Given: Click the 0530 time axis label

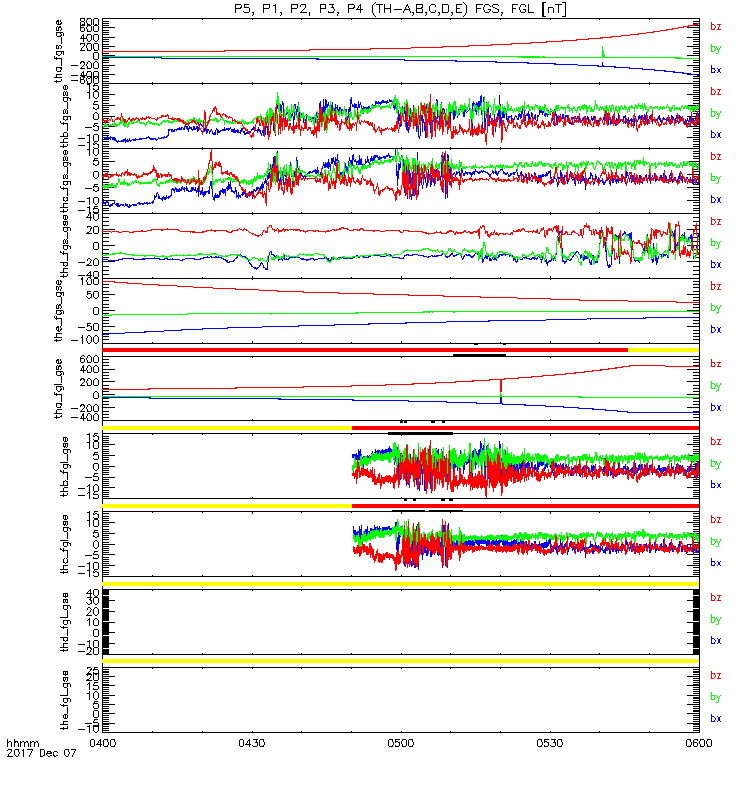Looking at the screenshot, I should [550, 743].
